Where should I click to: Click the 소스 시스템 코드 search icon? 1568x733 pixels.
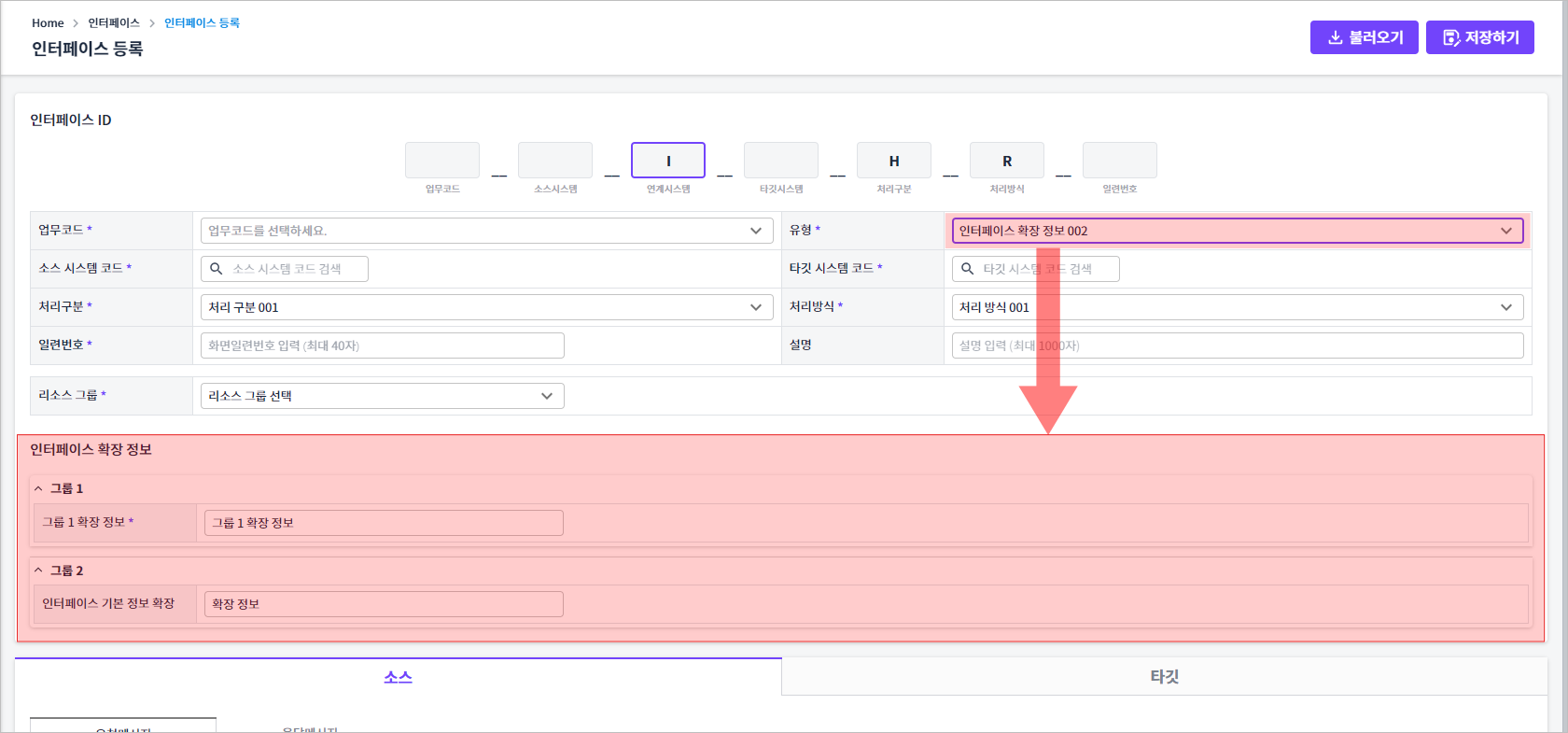click(x=216, y=269)
